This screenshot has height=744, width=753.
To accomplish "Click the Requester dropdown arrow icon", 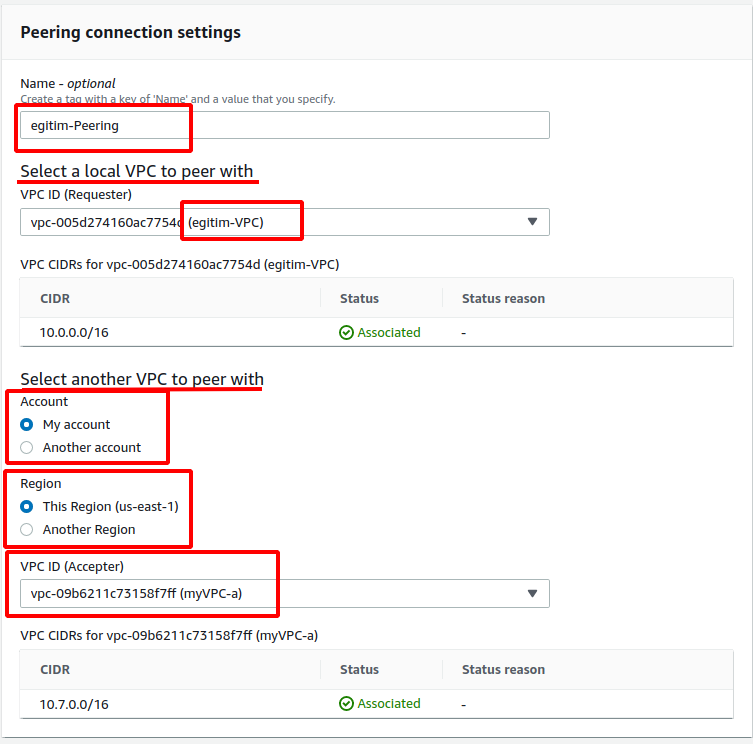I will pyautogui.click(x=532, y=221).
